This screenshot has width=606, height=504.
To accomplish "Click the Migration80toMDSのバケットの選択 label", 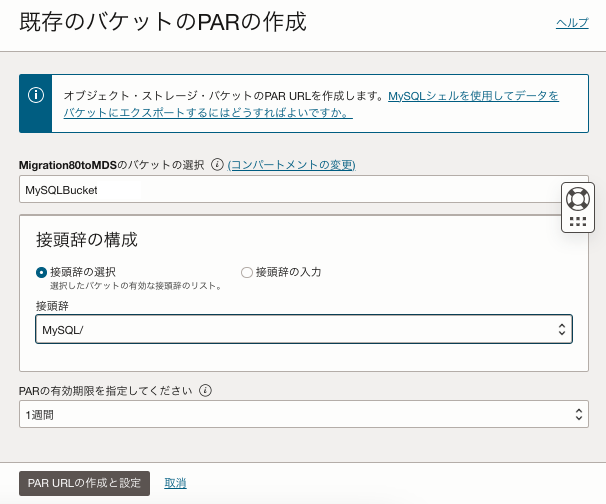I will 112,165.
